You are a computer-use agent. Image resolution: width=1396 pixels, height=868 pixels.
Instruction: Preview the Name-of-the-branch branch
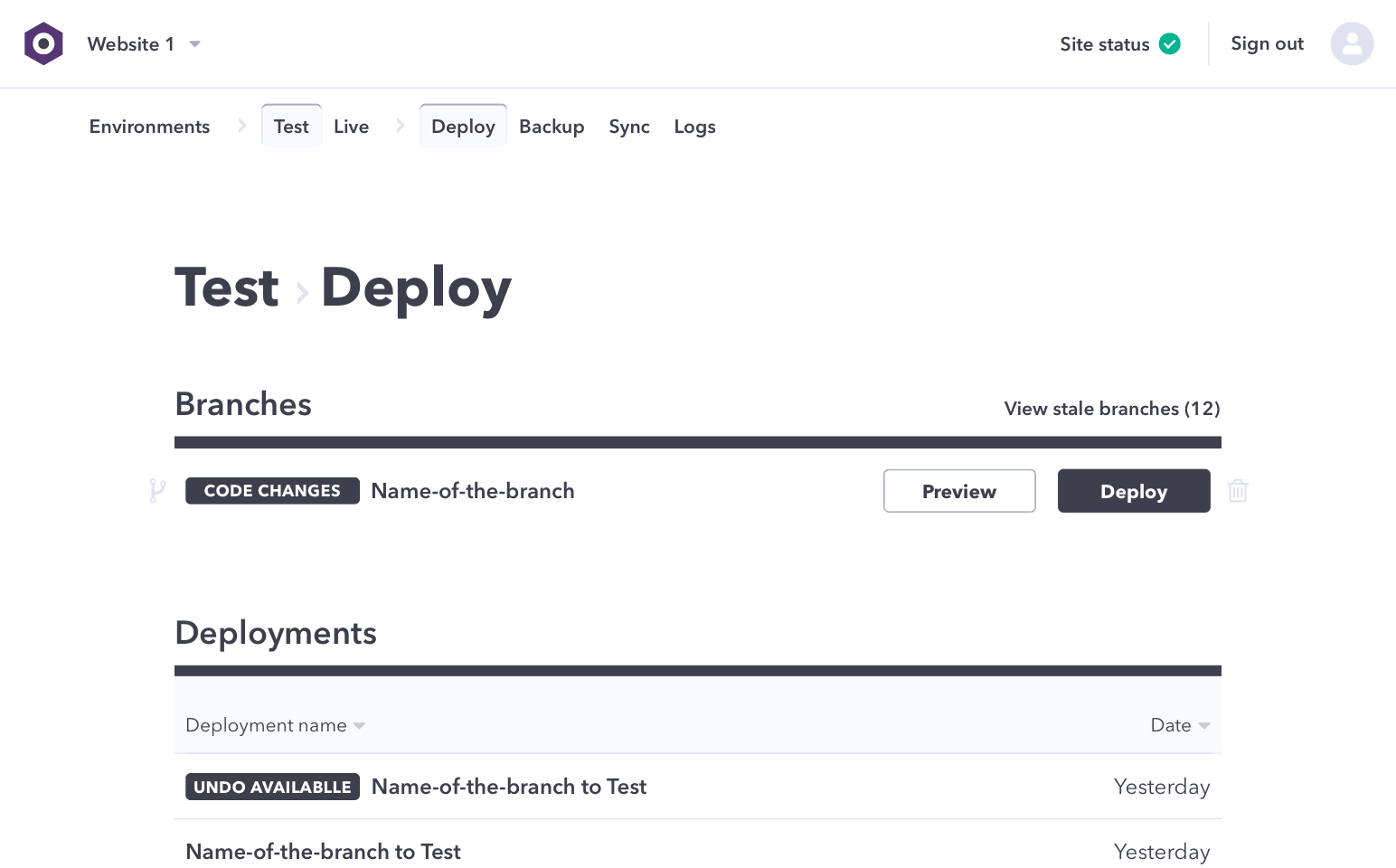959,491
